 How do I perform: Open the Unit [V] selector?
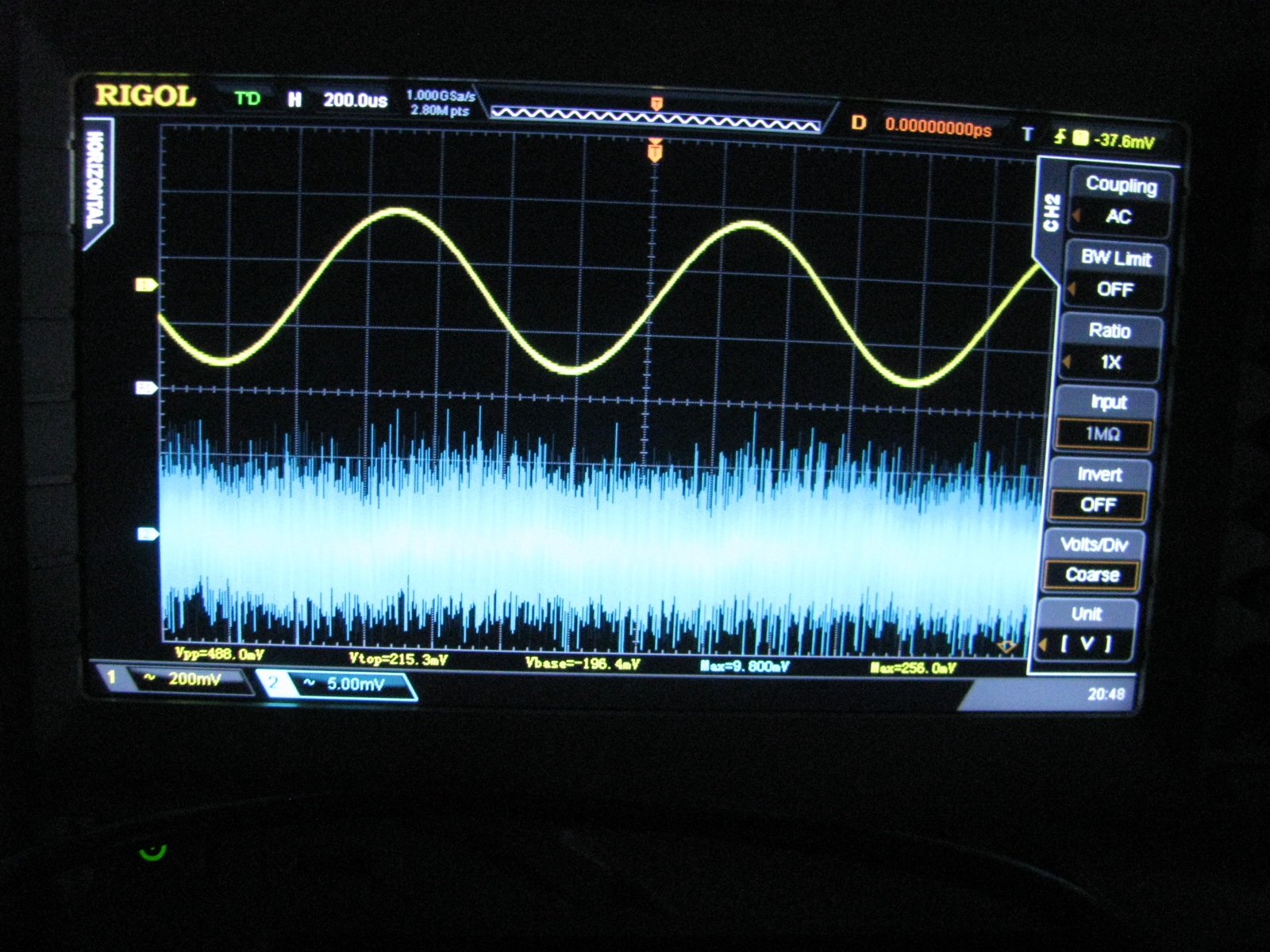click(1087, 630)
